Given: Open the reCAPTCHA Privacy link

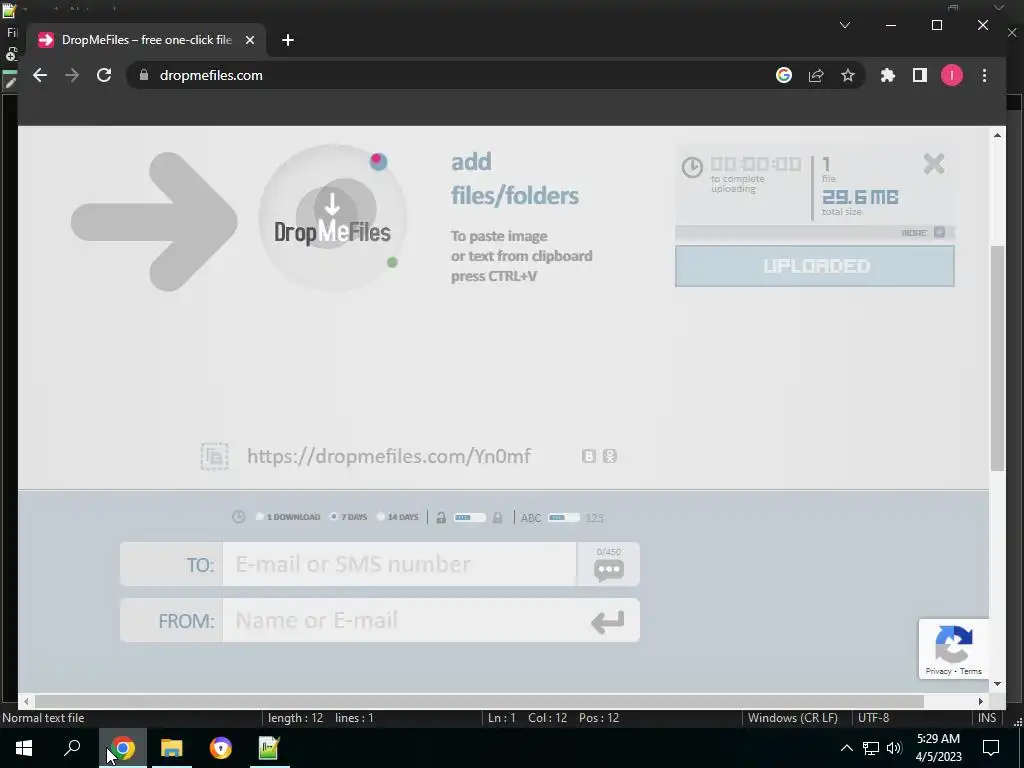Looking at the screenshot, I should pyautogui.click(x=938, y=671).
